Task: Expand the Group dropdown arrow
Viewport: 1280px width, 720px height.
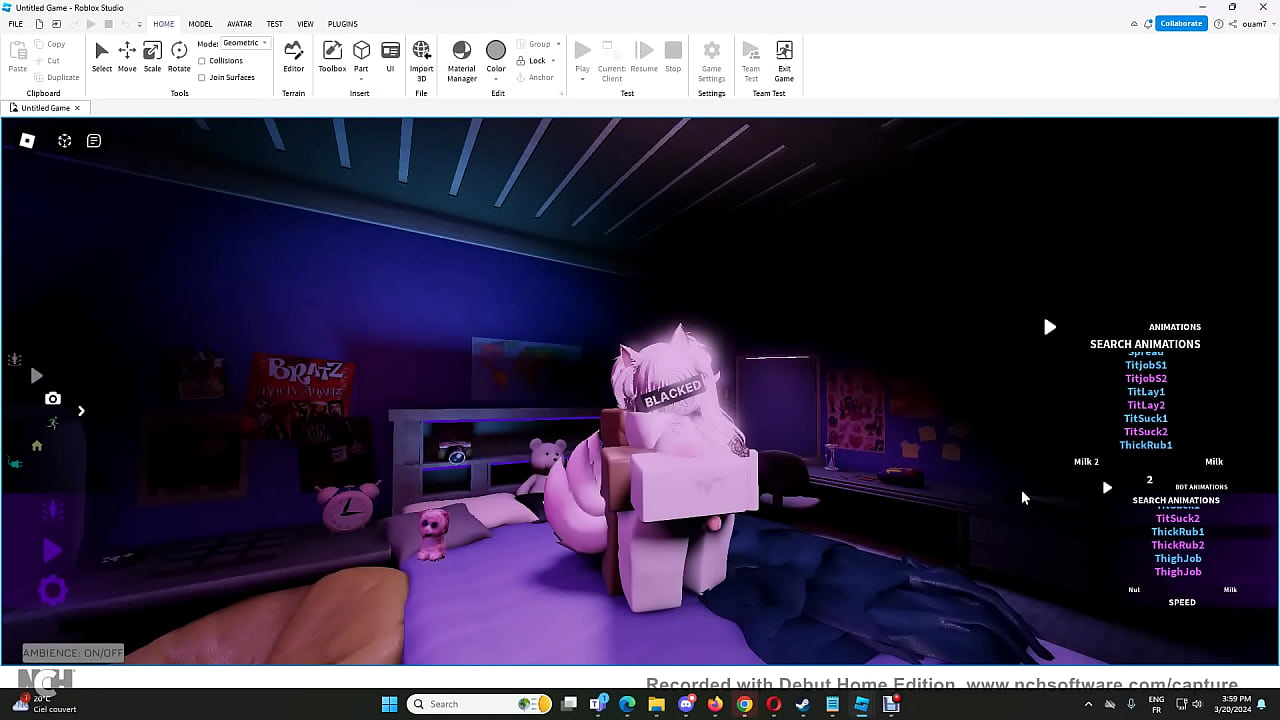Action: click(558, 44)
